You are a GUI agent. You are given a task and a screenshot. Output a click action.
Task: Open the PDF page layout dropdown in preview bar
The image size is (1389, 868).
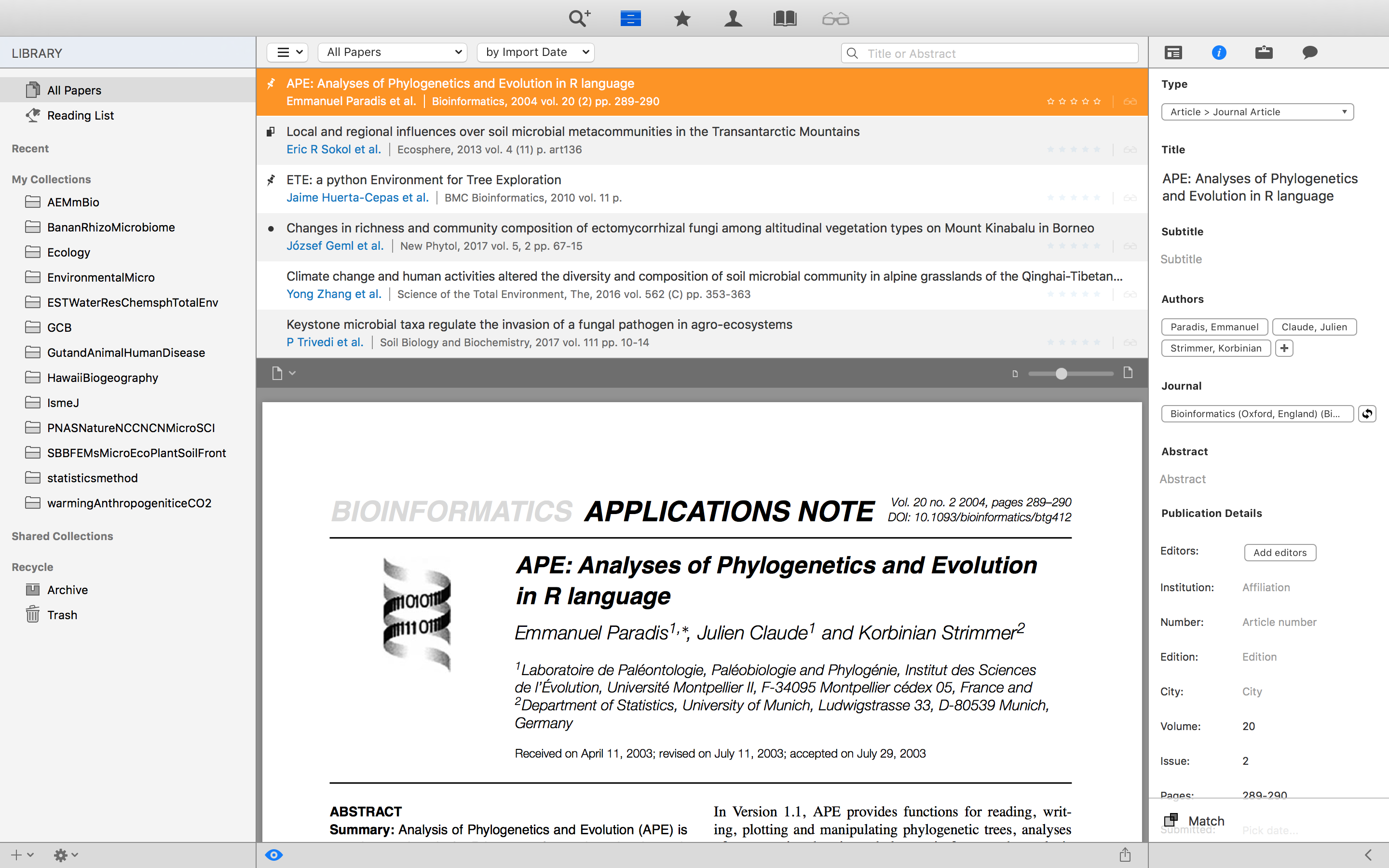click(284, 373)
